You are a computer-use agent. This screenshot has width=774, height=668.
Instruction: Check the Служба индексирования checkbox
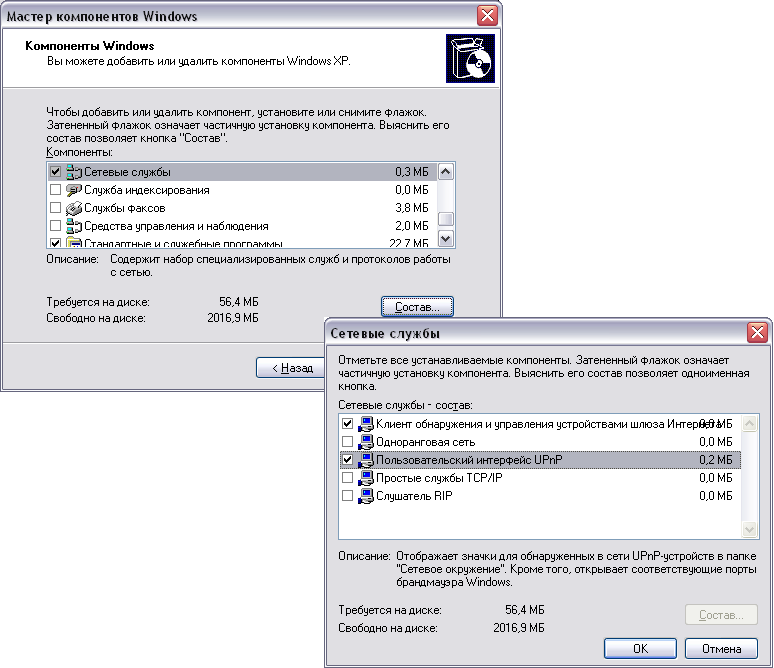[x=55, y=190]
